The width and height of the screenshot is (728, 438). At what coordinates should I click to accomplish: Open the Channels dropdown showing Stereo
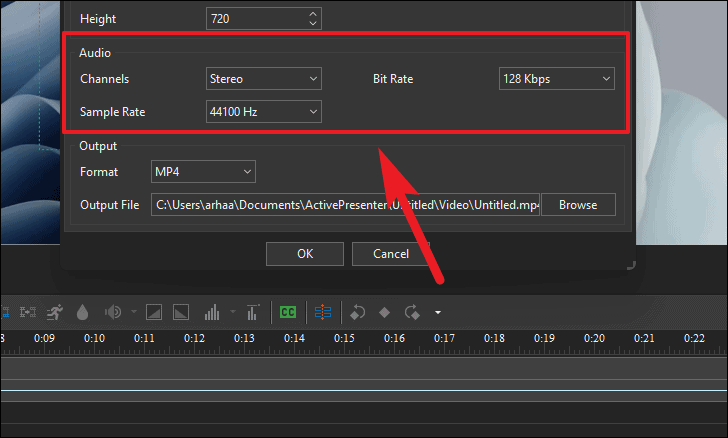tap(264, 78)
